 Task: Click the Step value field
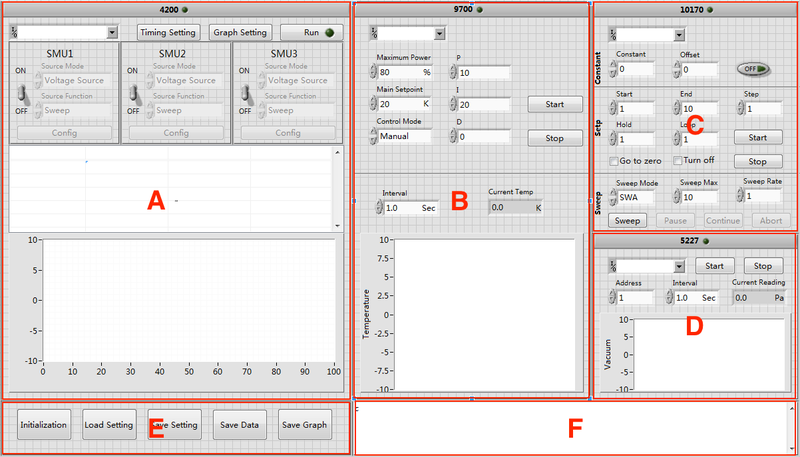763,109
